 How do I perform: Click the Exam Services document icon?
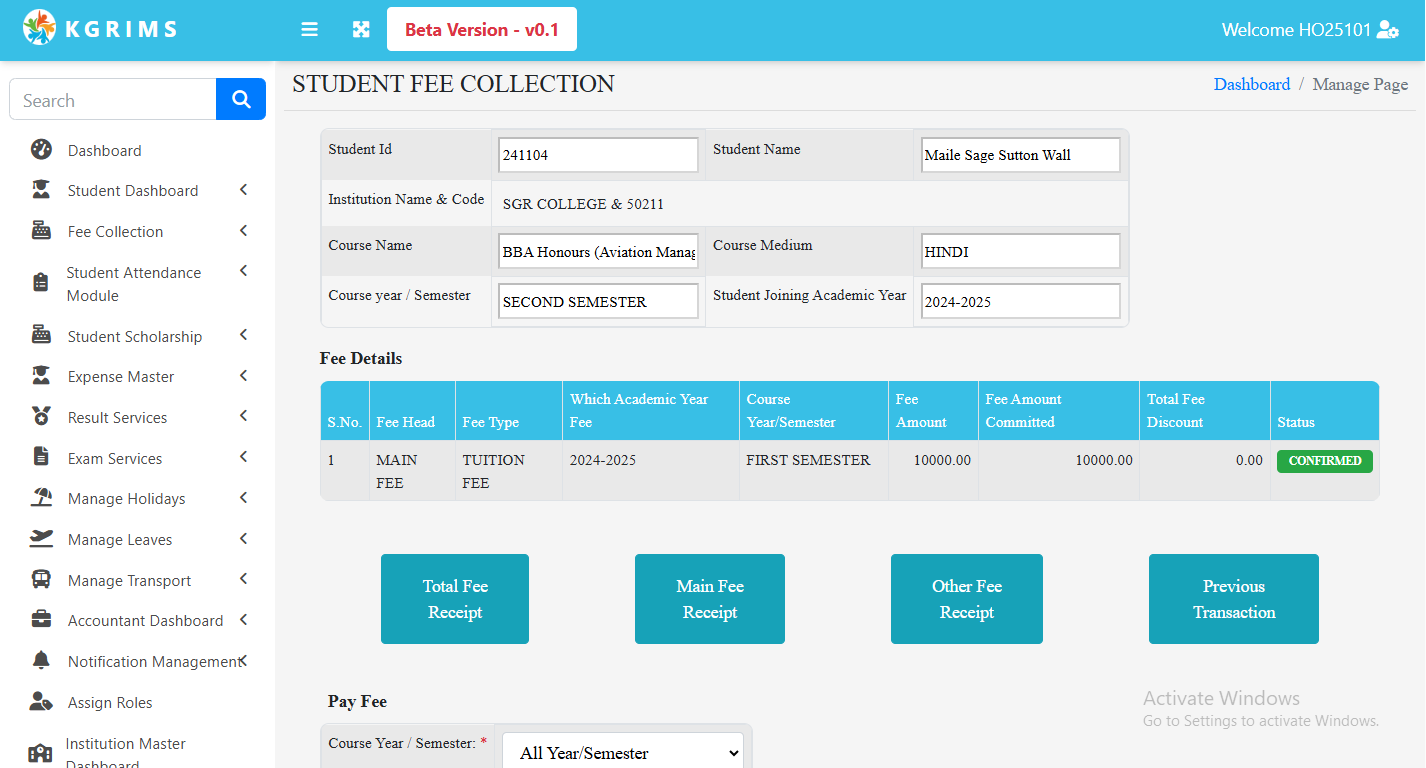point(41,458)
